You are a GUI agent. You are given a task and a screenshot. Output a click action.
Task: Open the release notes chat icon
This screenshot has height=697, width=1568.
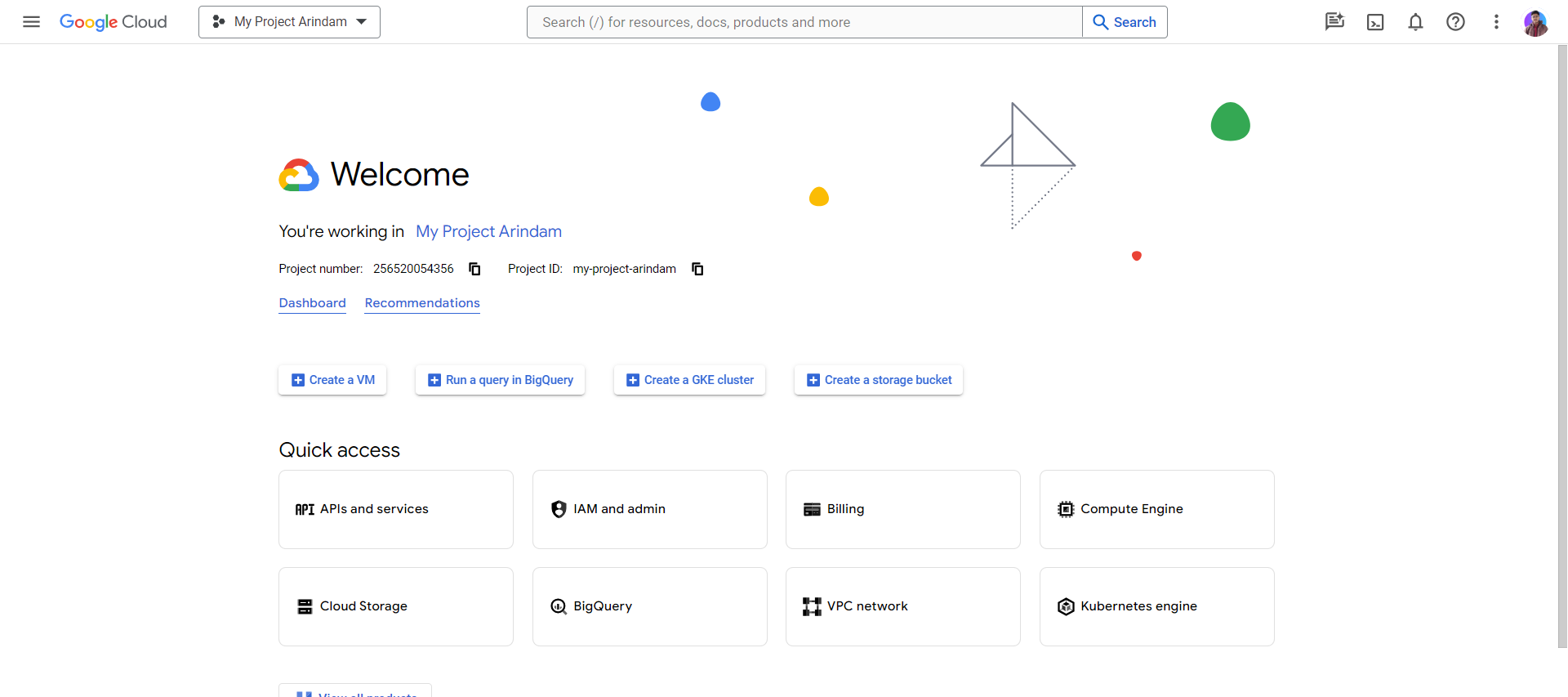[x=1334, y=22]
